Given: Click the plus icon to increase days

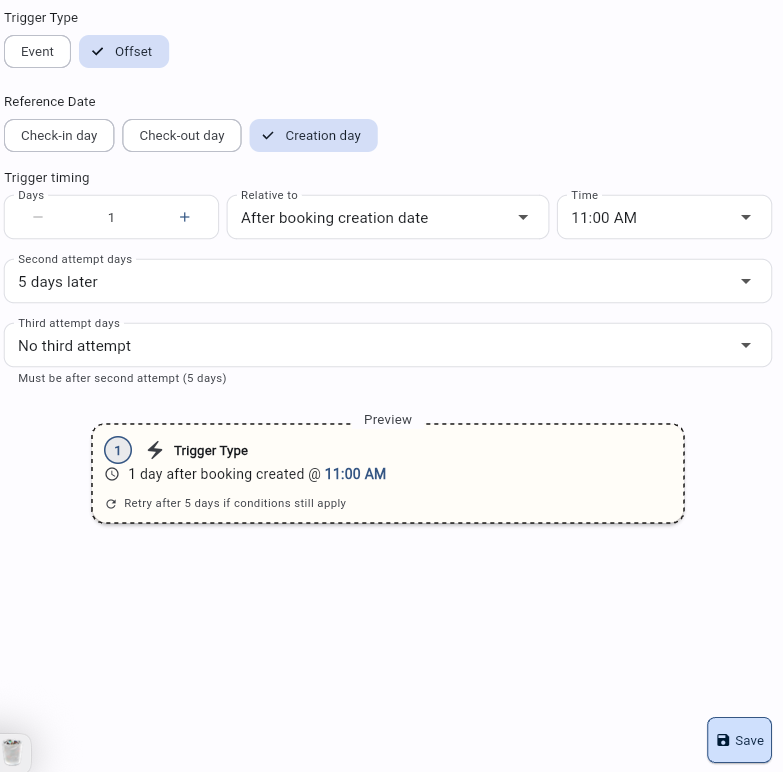Looking at the screenshot, I should [185, 218].
